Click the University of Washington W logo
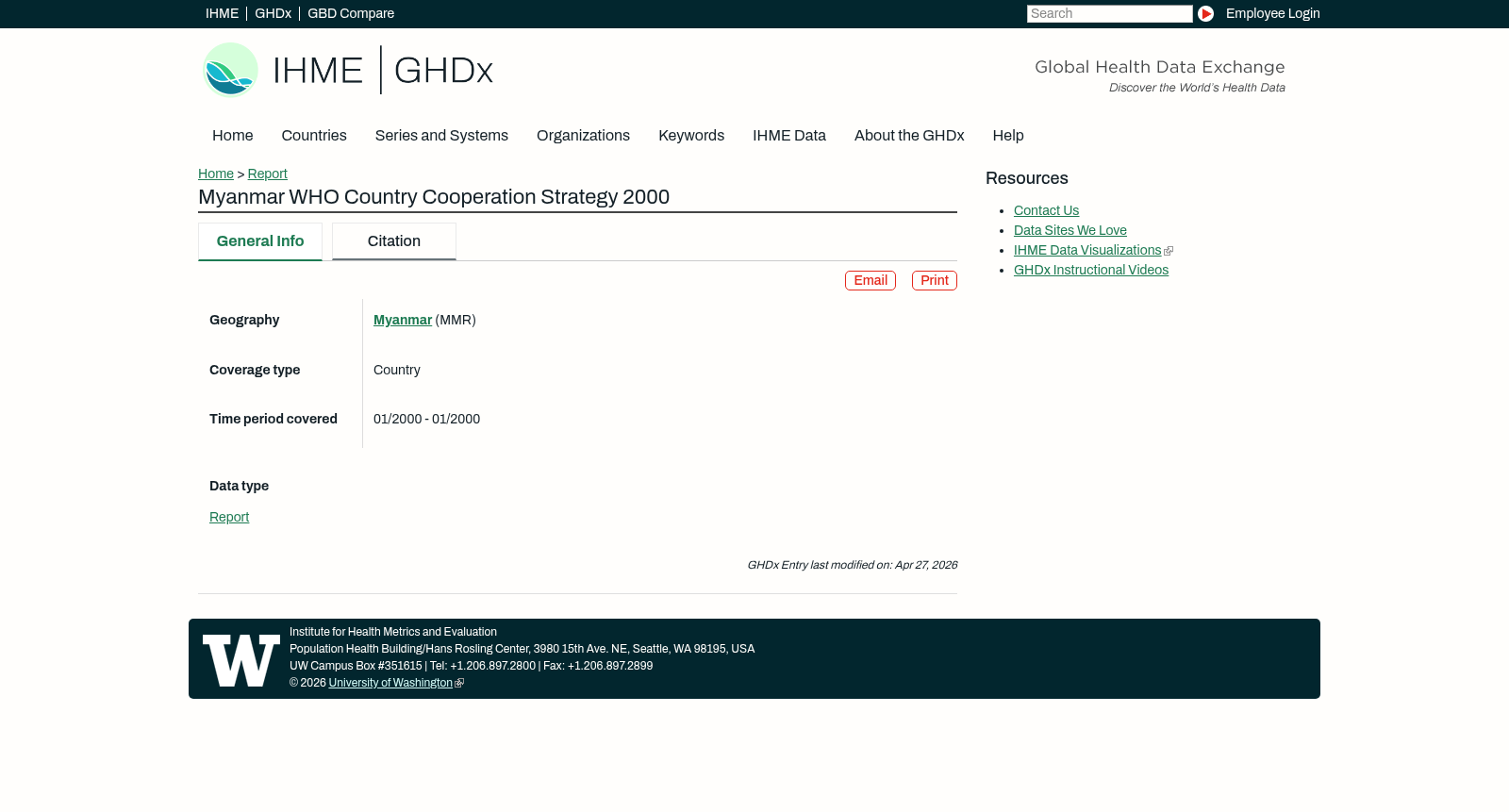 pos(241,660)
